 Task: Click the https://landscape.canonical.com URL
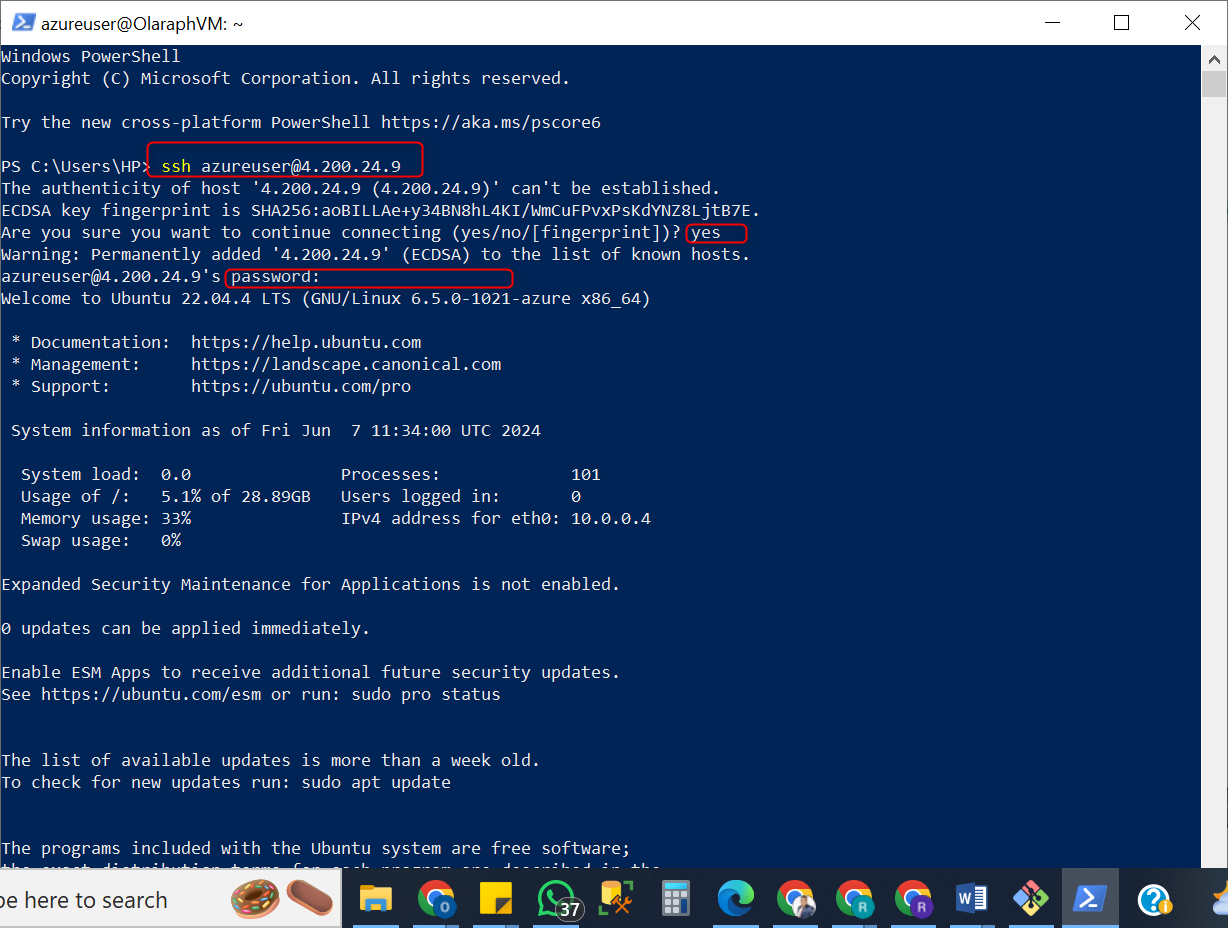346,364
